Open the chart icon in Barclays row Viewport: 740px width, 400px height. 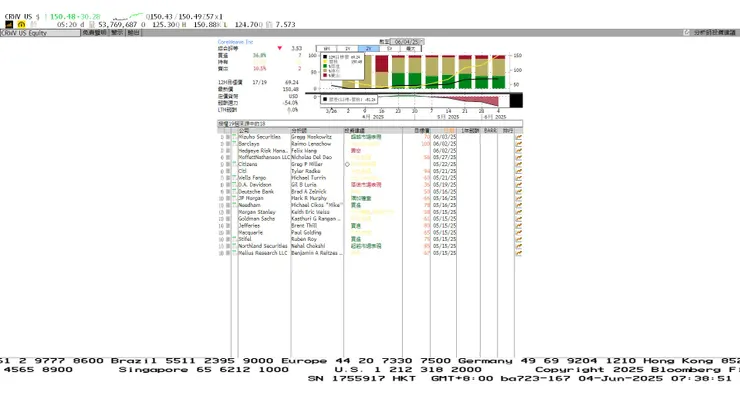[x=519, y=144]
